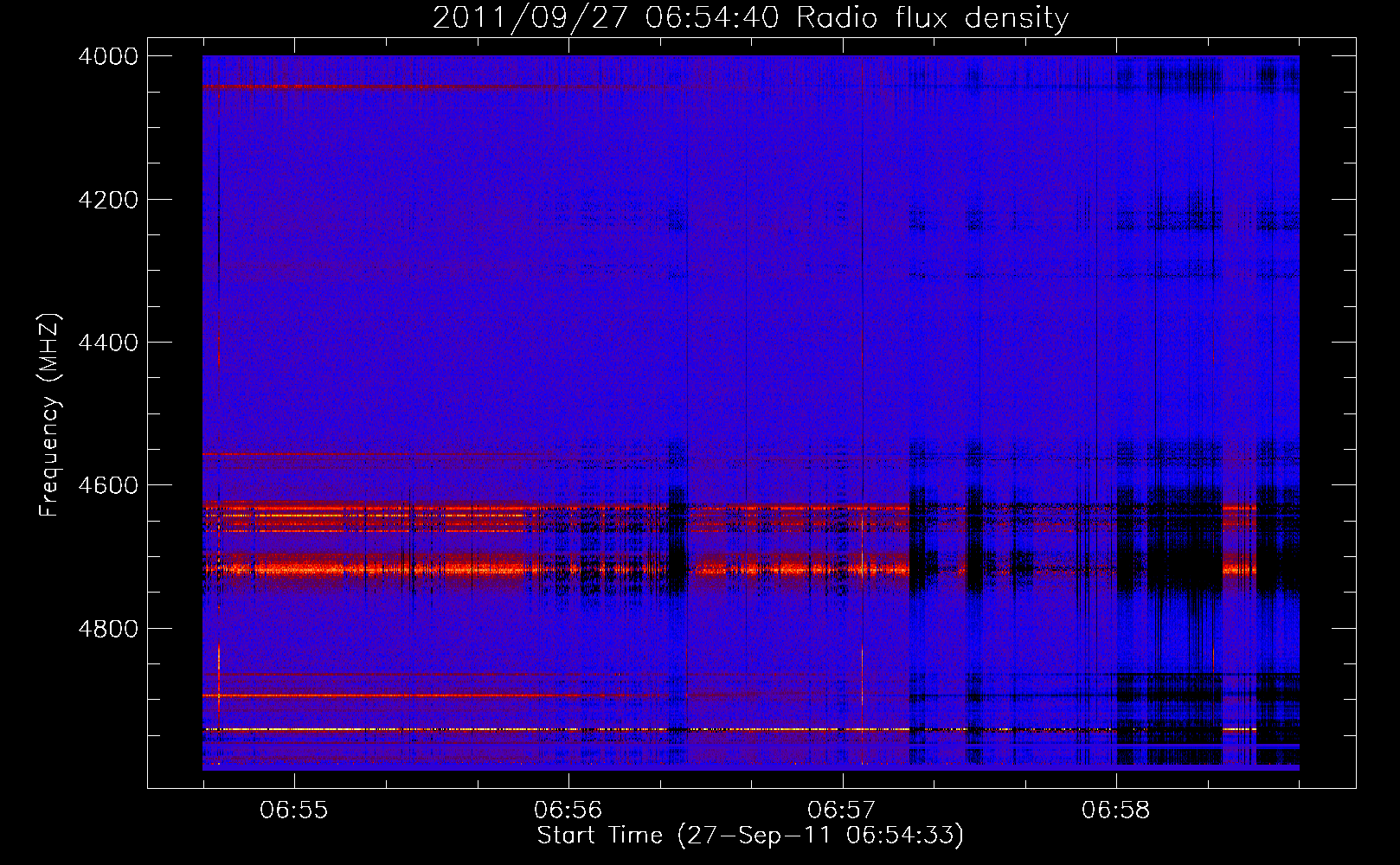This screenshot has height=865, width=1400.
Task: Select the 4600 frequency tick label
Action: click(108, 485)
